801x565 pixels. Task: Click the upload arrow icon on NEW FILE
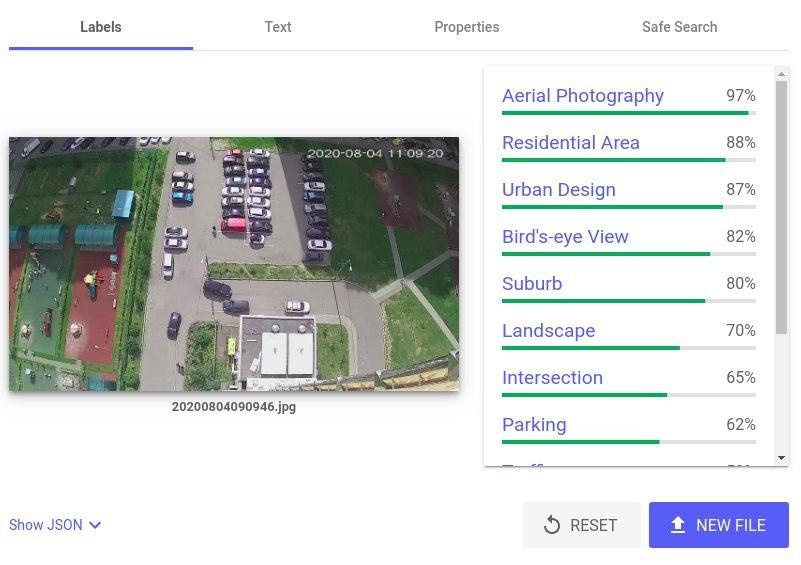click(678, 525)
